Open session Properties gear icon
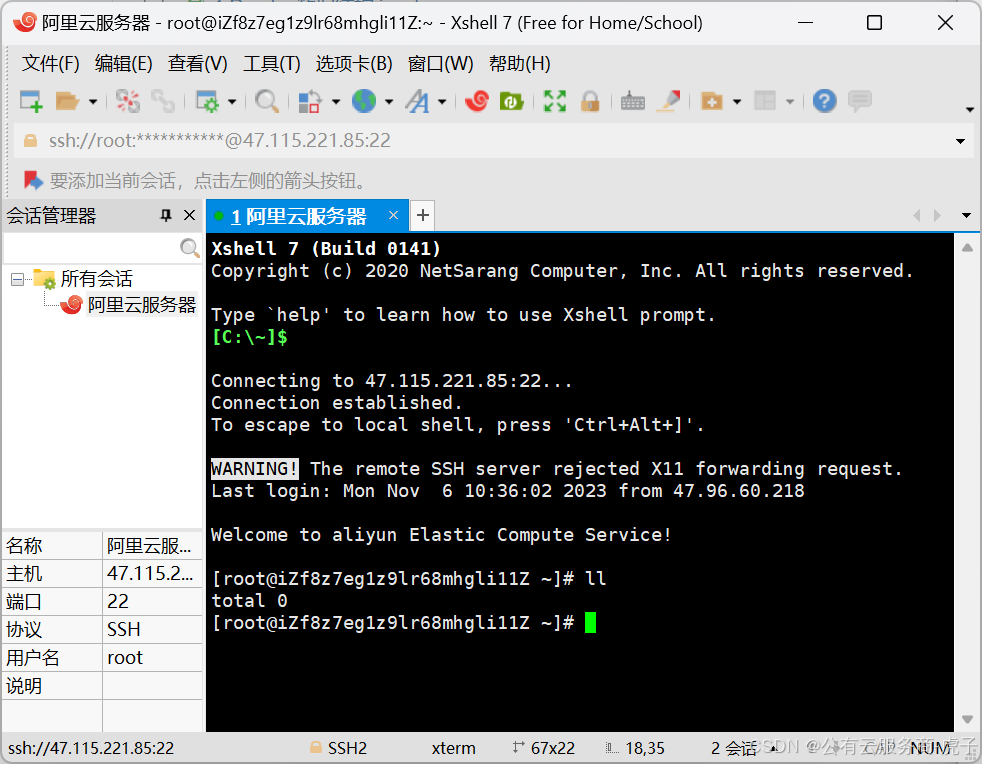 (x=207, y=101)
